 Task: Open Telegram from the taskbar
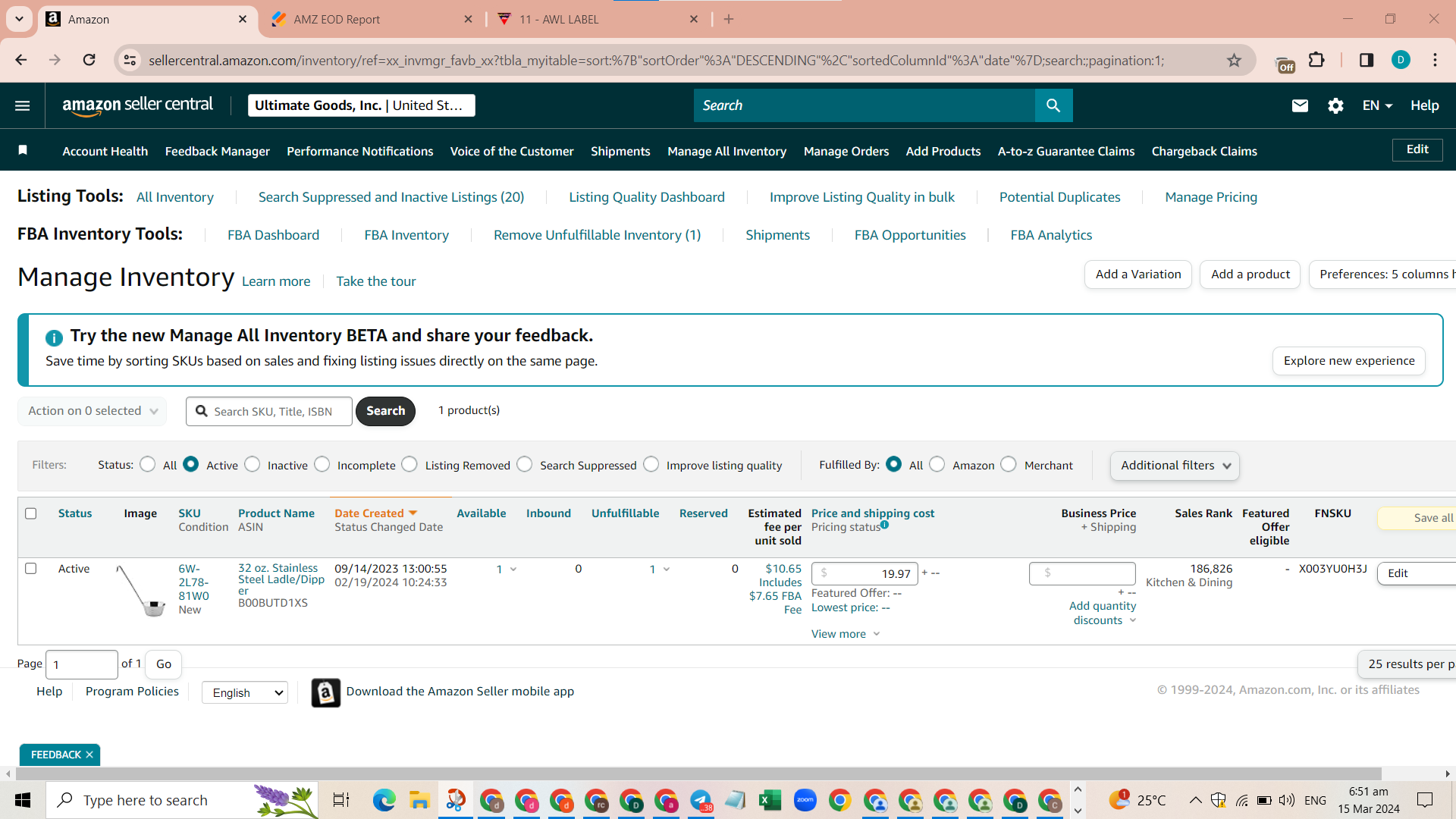coord(701,800)
